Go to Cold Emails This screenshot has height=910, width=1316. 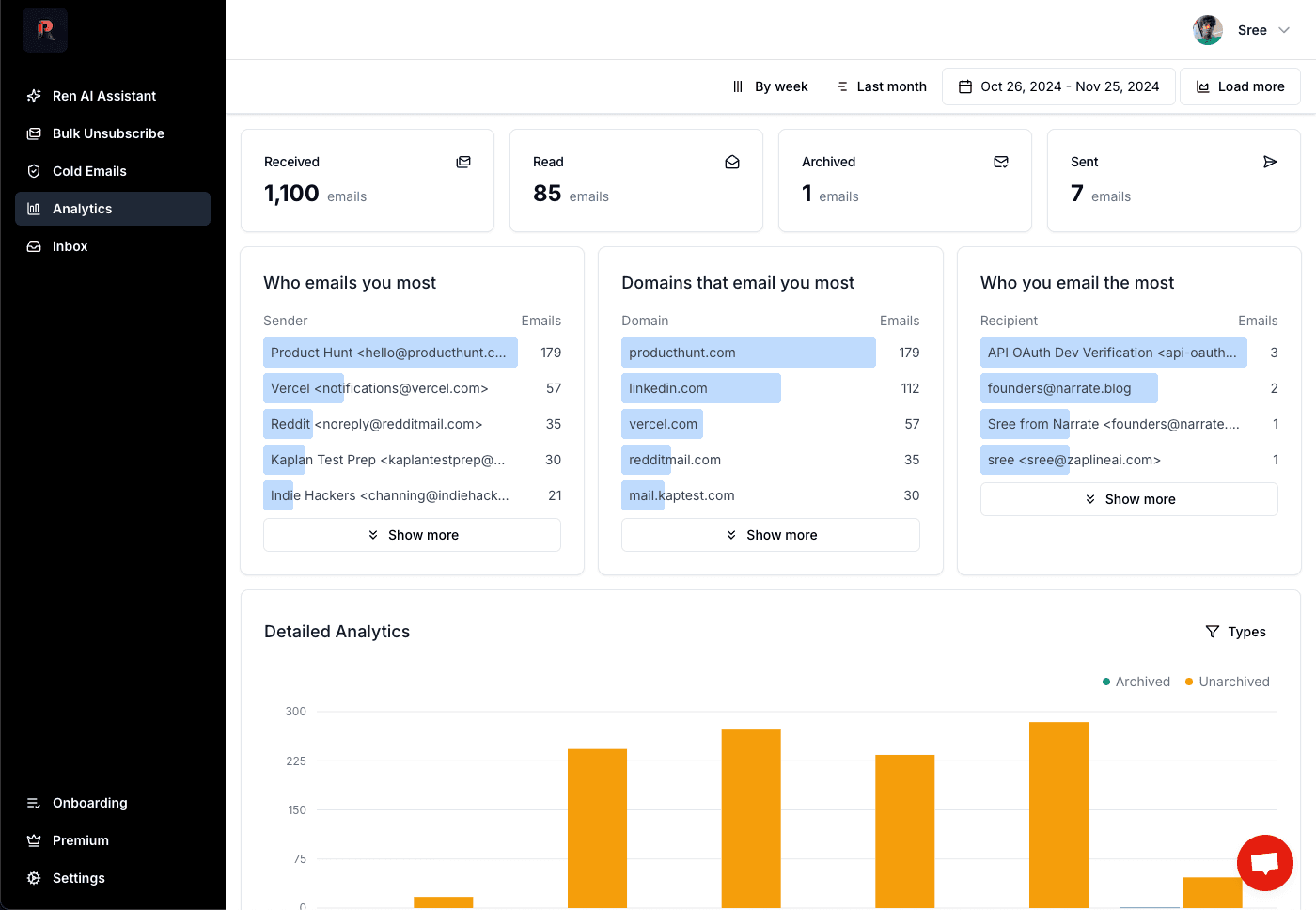pyautogui.click(x=113, y=171)
